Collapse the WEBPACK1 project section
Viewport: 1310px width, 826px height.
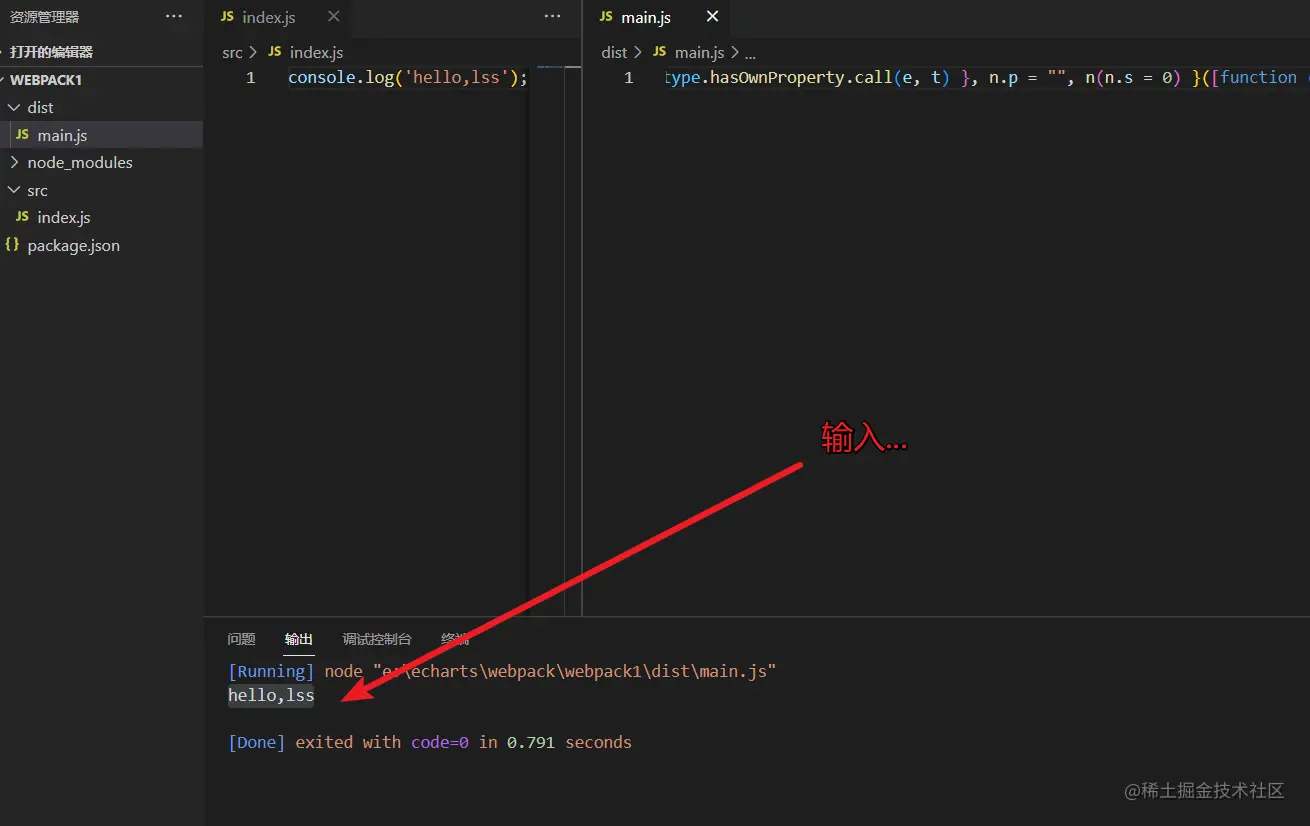(46, 80)
